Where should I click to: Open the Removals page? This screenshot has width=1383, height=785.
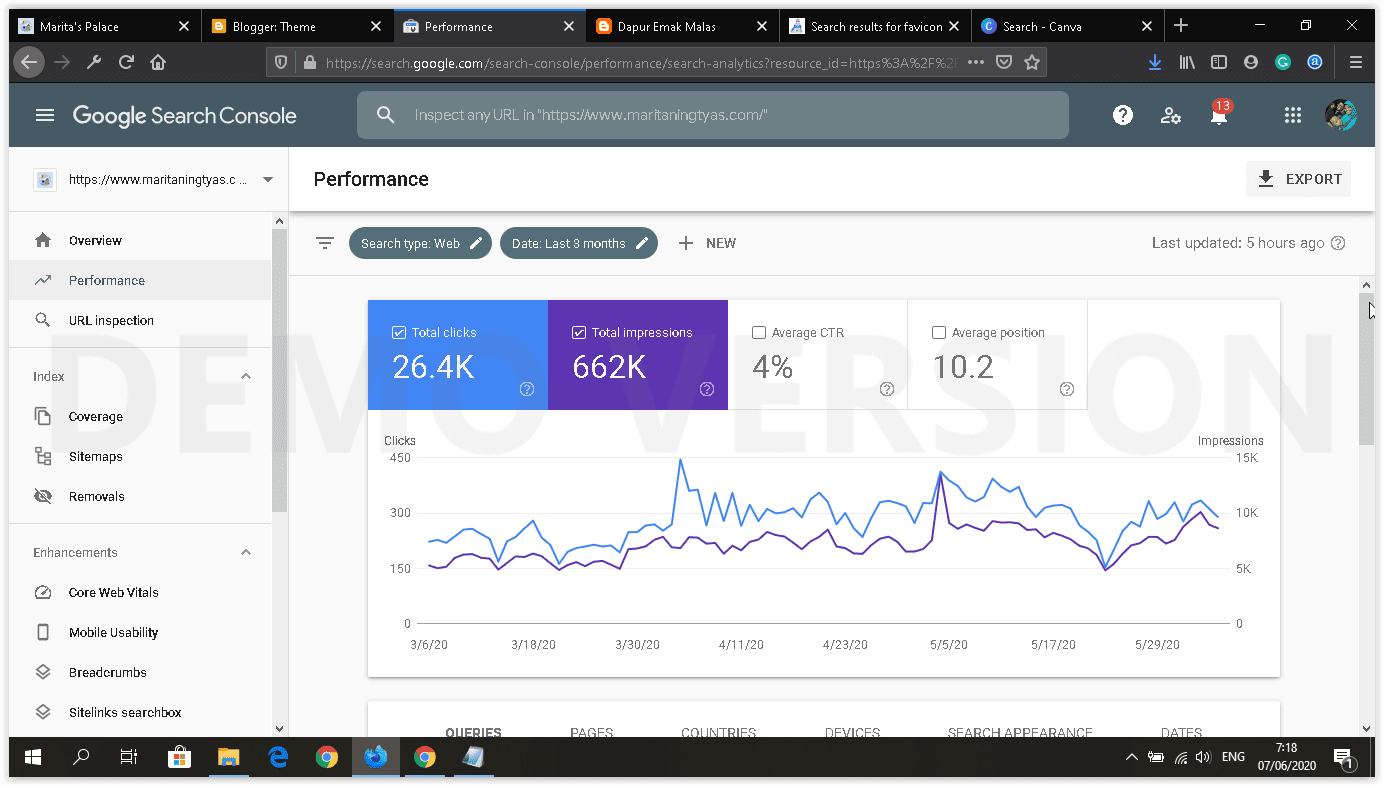(x=140, y=496)
